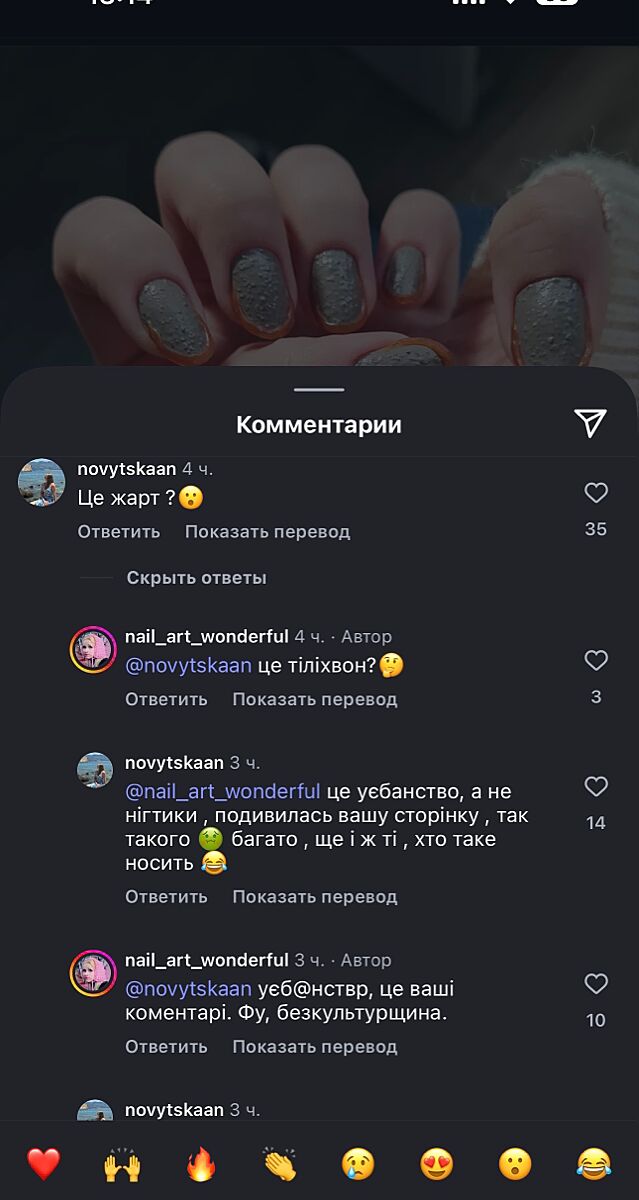Insert the crying face emoji
Image resolution: width=639 pixels, height=1200 pixels.
(358, 1164)
